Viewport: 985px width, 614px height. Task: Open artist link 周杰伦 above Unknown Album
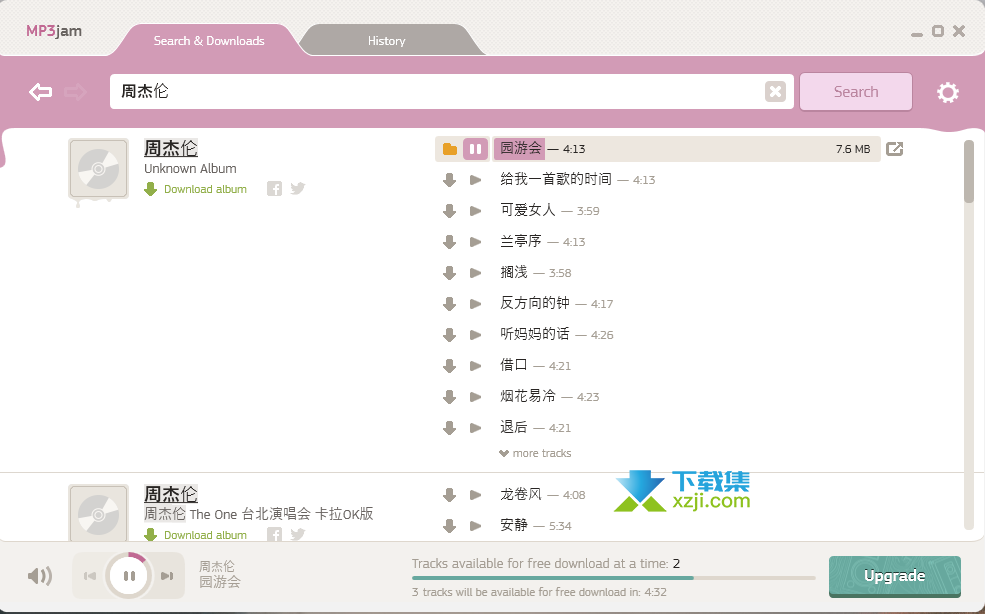click(x=171, y=148)
